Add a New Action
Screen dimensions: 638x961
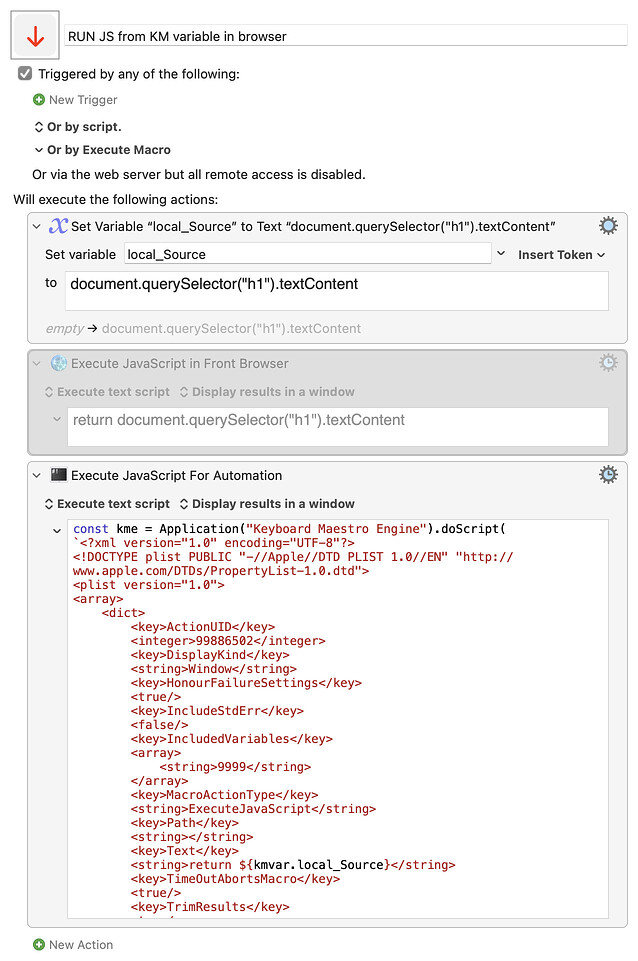click(x=81, y=944)
